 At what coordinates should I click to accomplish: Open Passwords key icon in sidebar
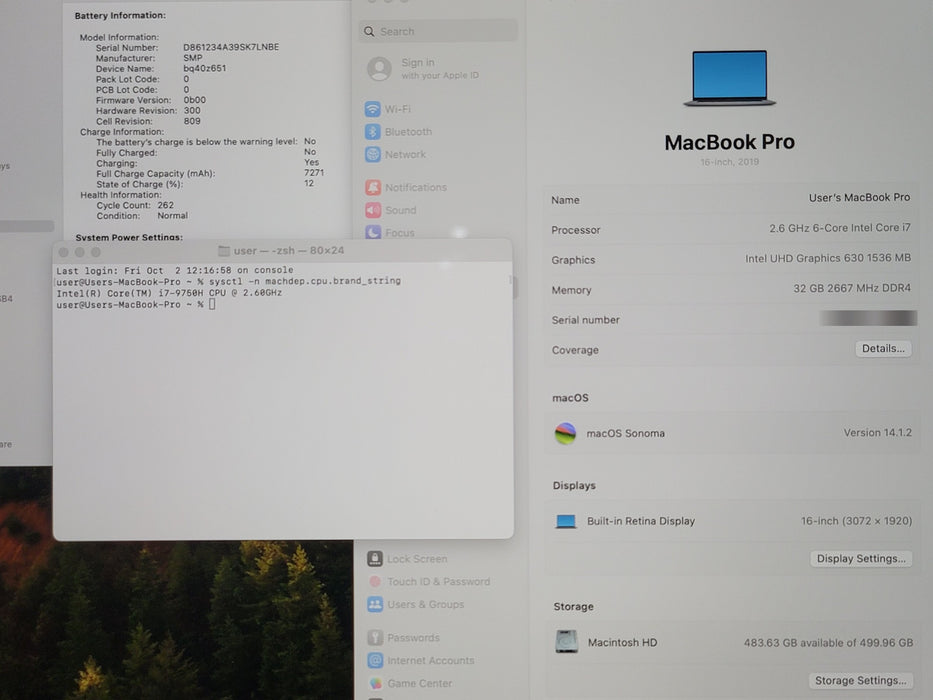tap(375, 638)
